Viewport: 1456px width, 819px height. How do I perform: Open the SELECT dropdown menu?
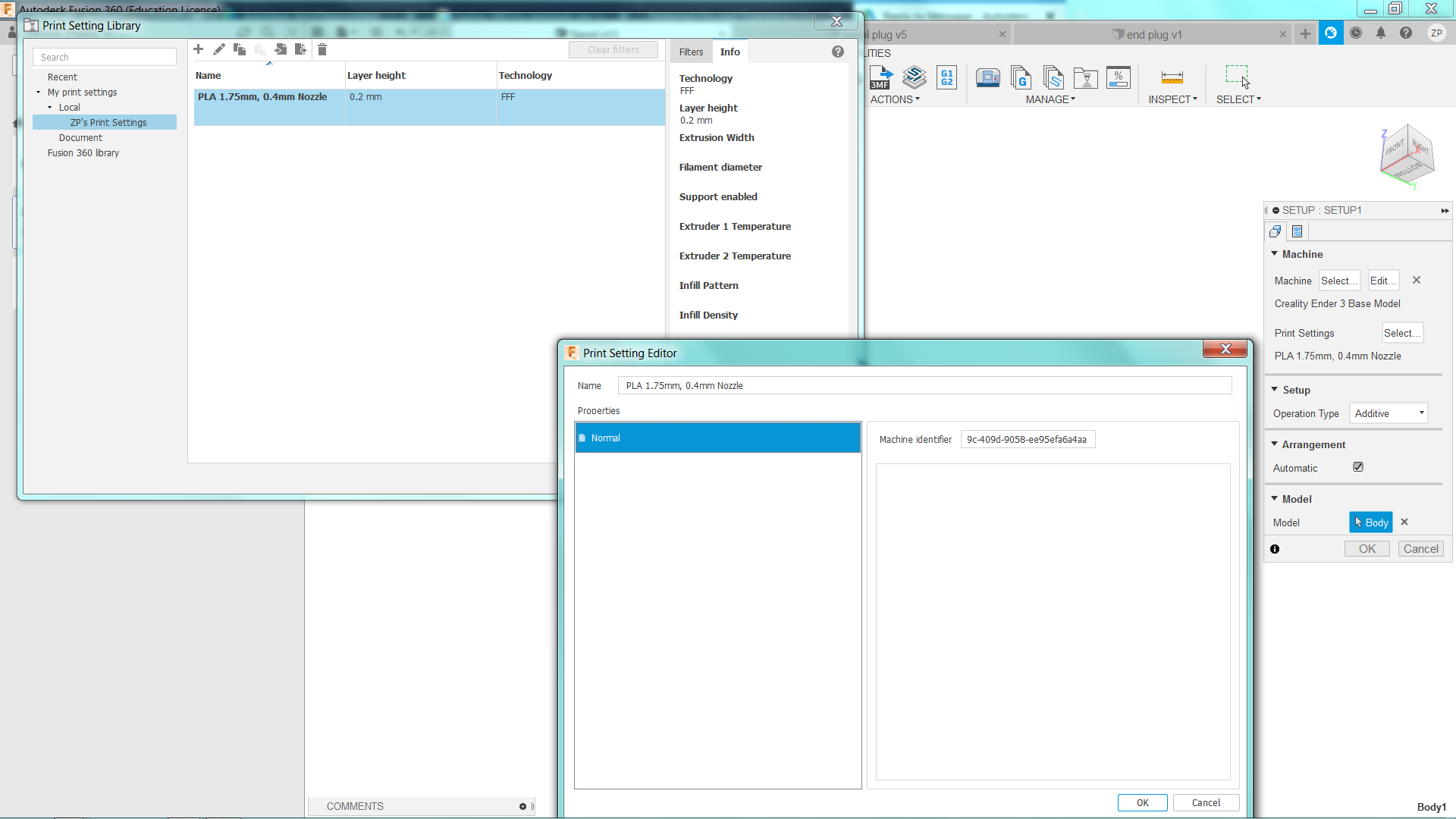click(1238, 99)
